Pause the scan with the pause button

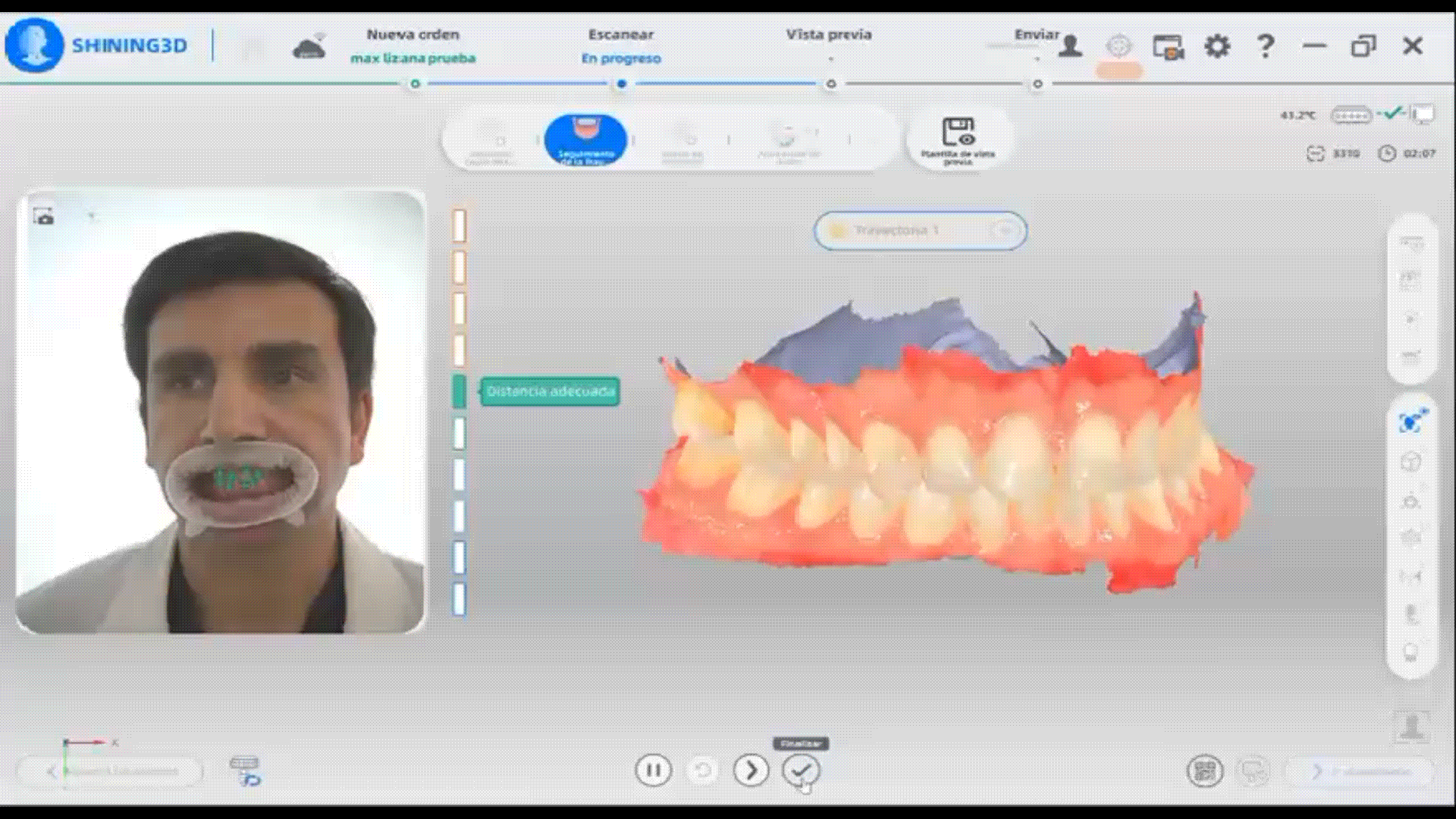tap(653, 770)
